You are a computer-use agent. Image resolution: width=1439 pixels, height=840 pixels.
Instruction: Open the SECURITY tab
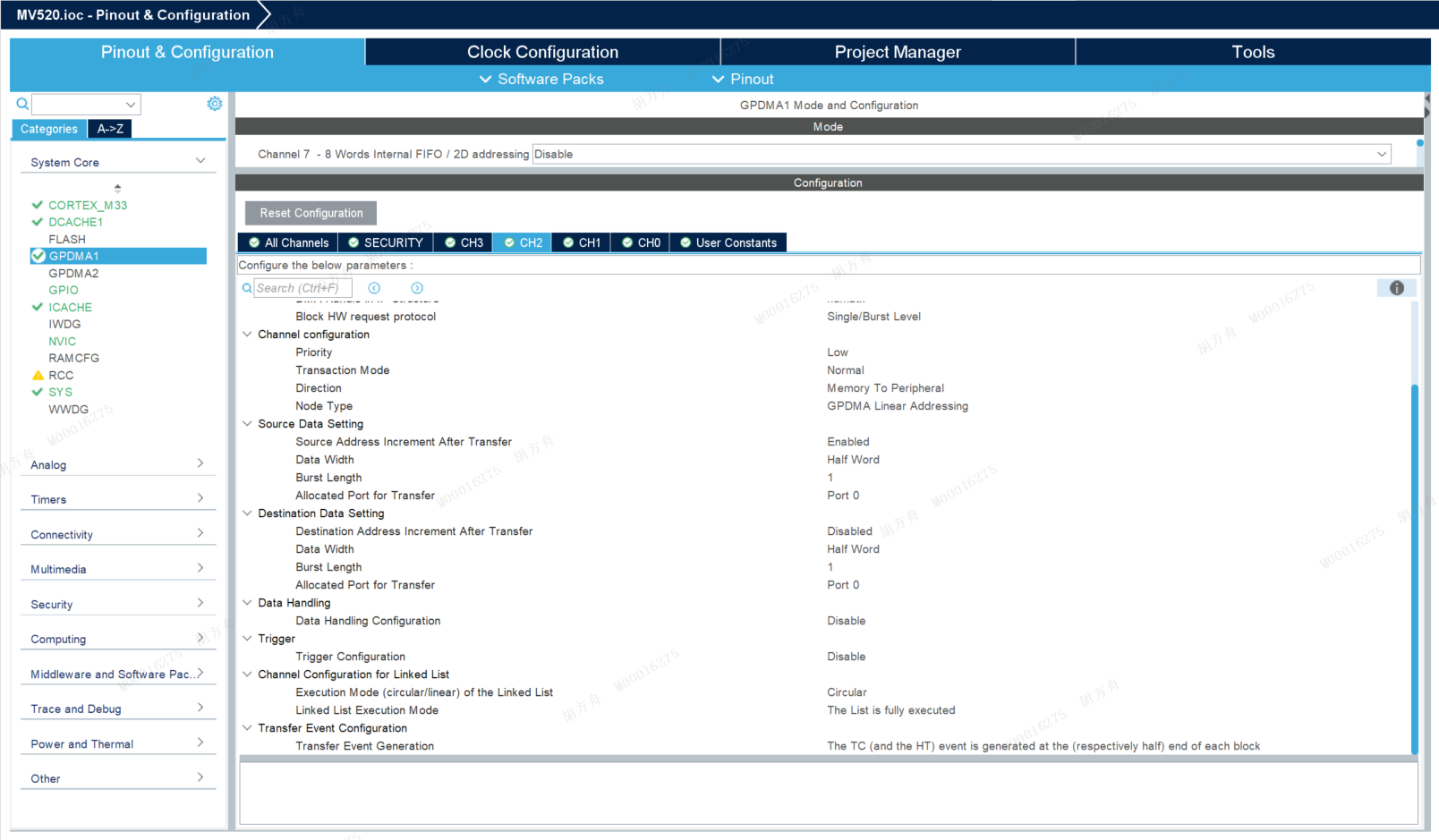(x=385, y=242)
